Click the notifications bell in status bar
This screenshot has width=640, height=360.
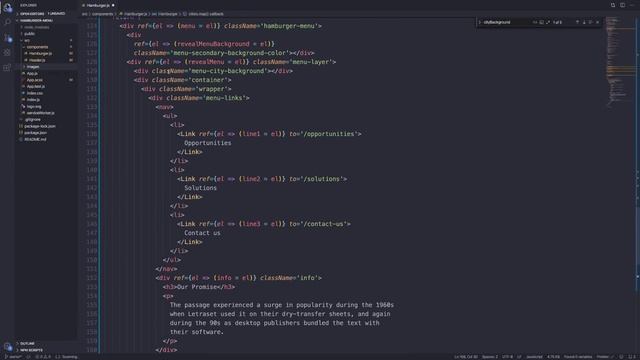coord(632,357)
